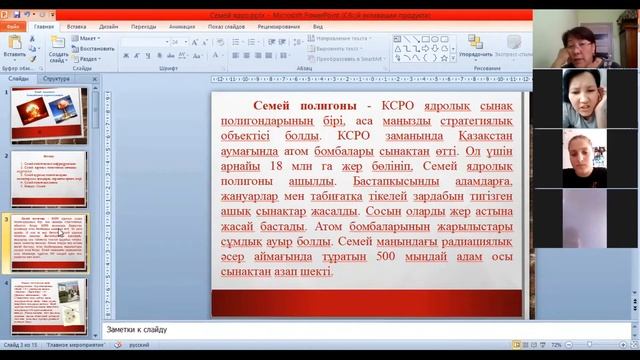640x360 pixels.
Task: Click the Save icon in Quick Access Toolbar
Action: pos(17,14)
